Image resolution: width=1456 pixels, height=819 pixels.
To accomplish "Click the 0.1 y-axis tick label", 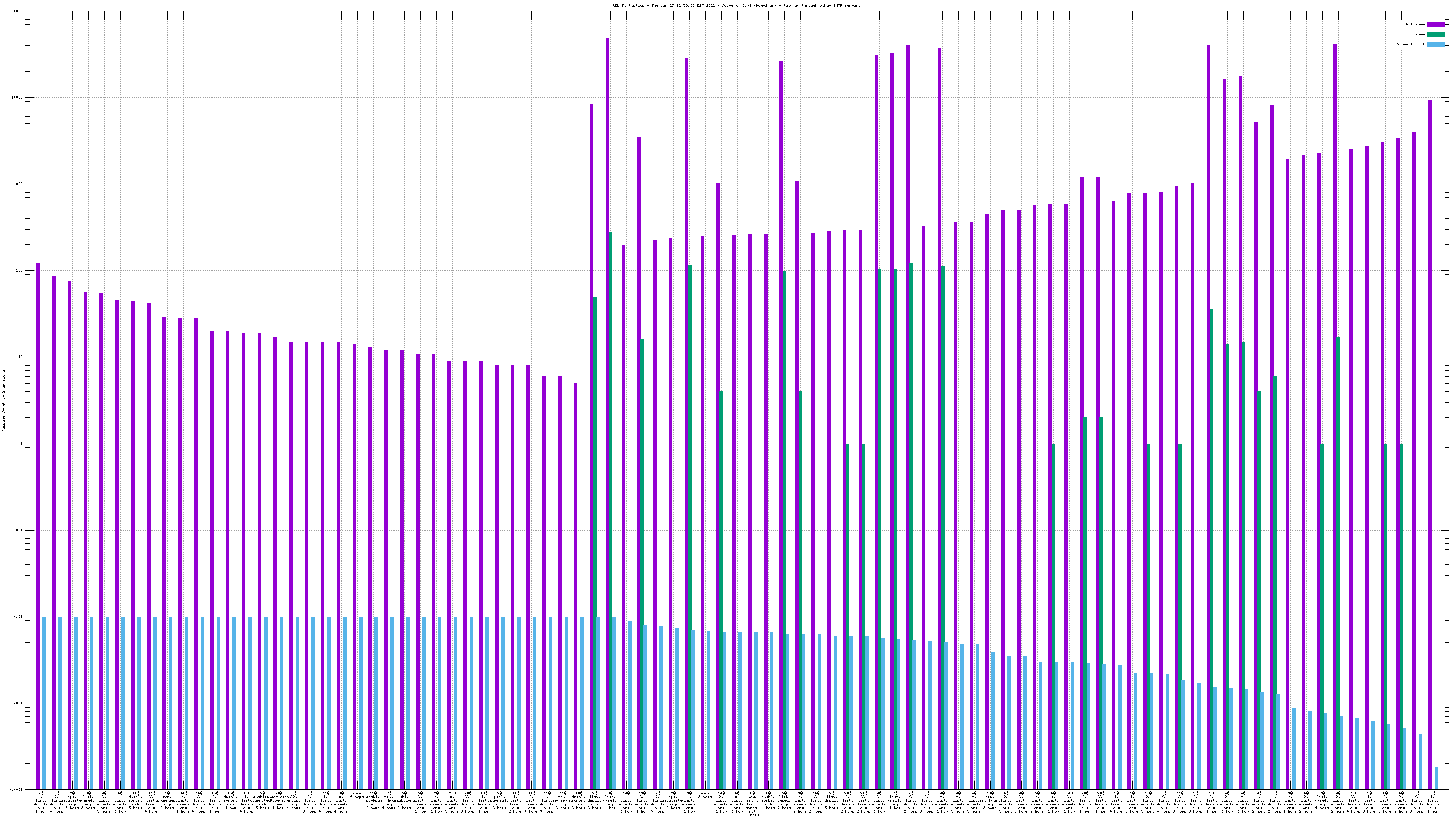I will click(20, 531).
